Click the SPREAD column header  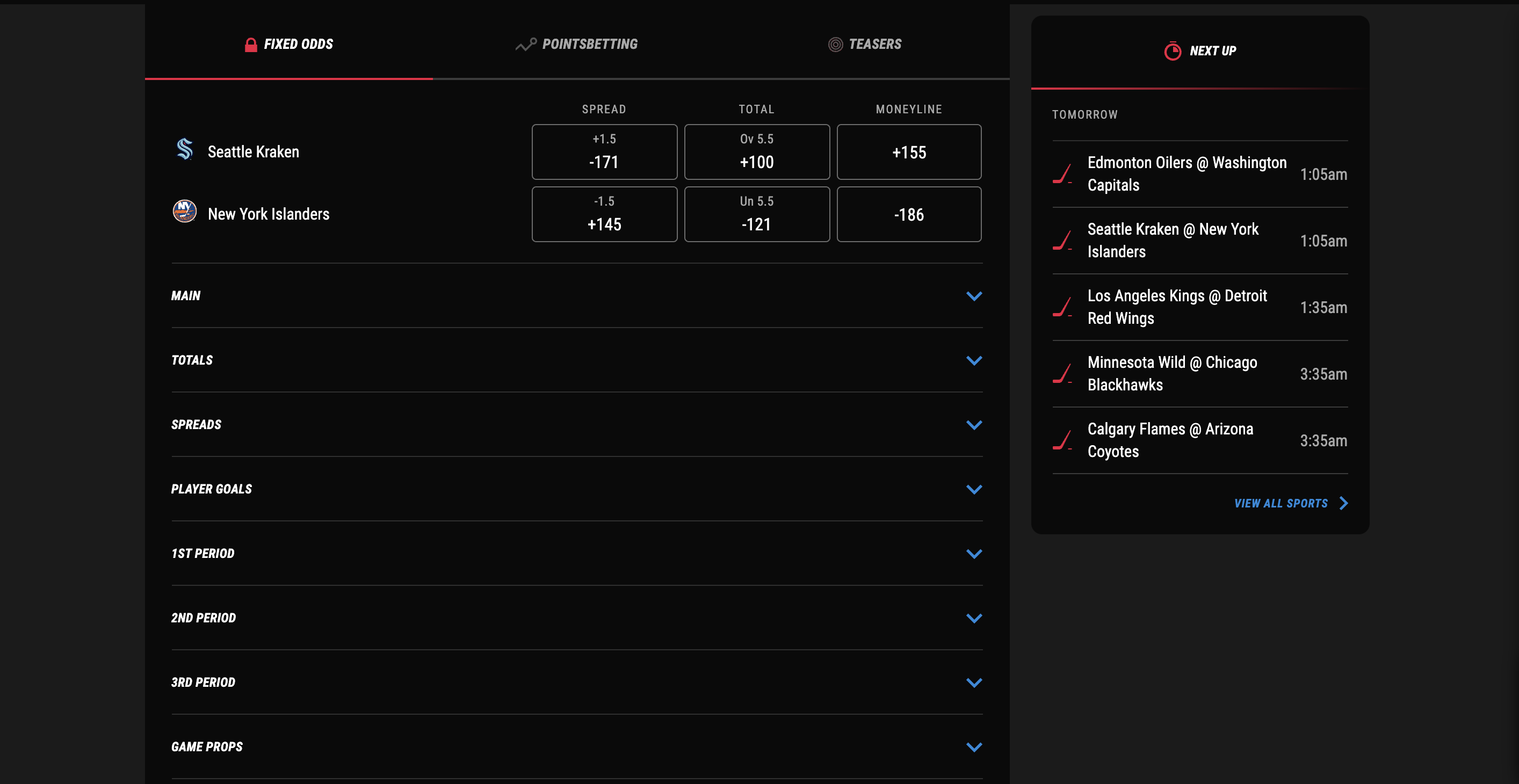click(x=604, y=109)
